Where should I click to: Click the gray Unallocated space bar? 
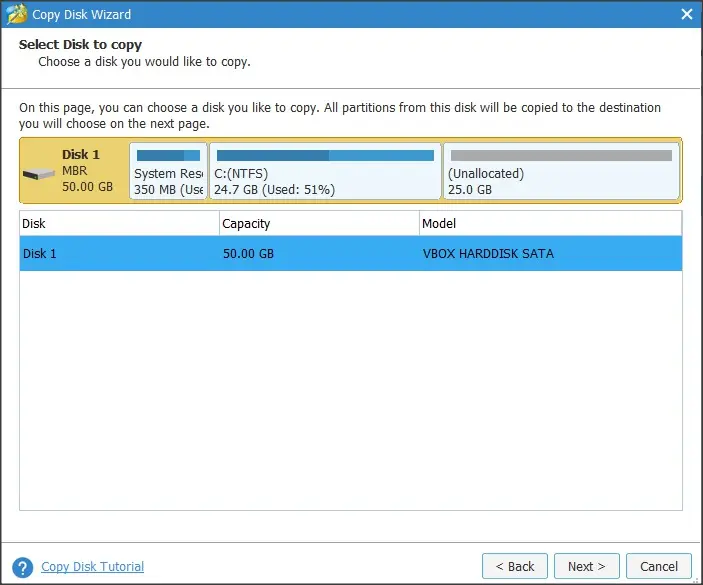pyautogui.click(x=561, y=156)
